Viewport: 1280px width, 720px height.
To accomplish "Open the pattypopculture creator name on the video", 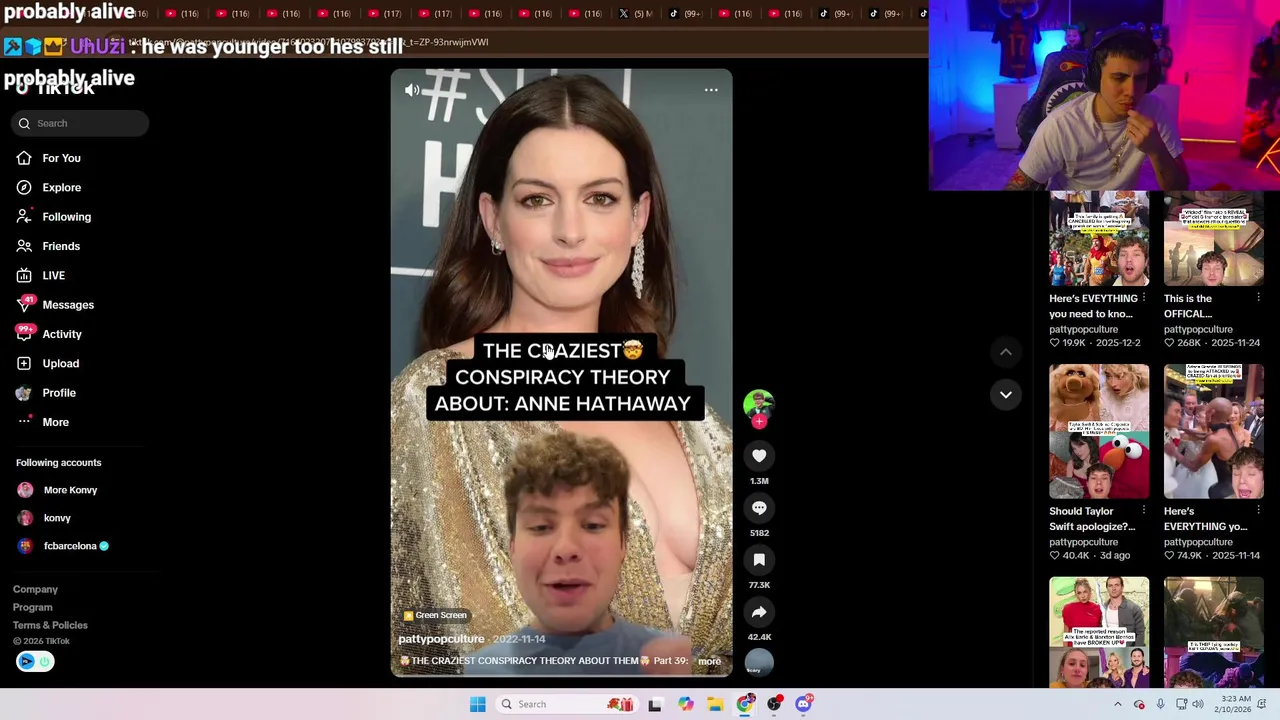I will 441,639.
